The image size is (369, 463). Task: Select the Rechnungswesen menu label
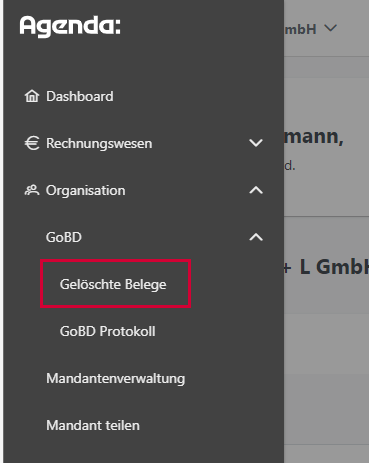99,143
